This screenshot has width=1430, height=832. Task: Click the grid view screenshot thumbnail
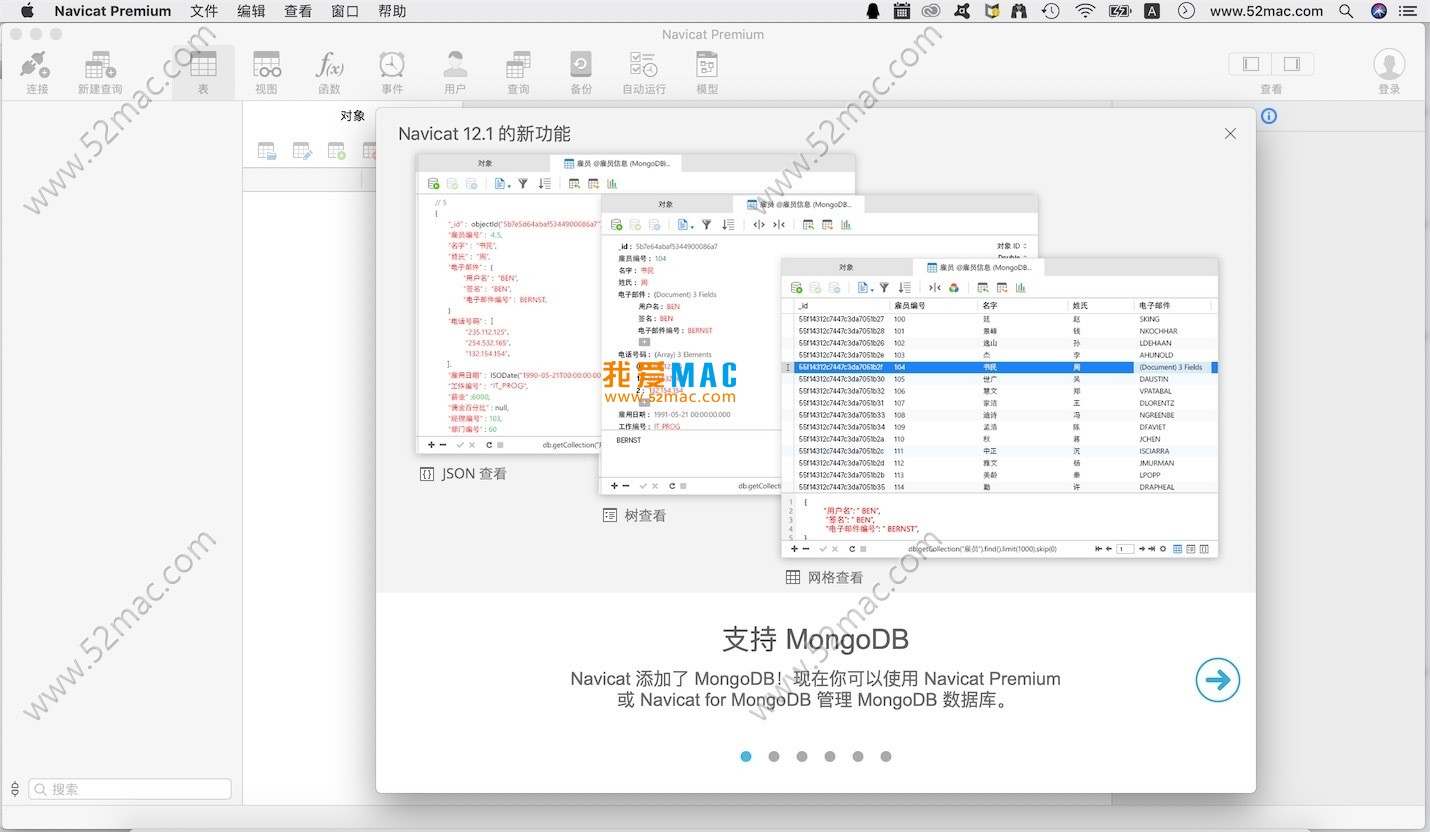pos(999,407)
